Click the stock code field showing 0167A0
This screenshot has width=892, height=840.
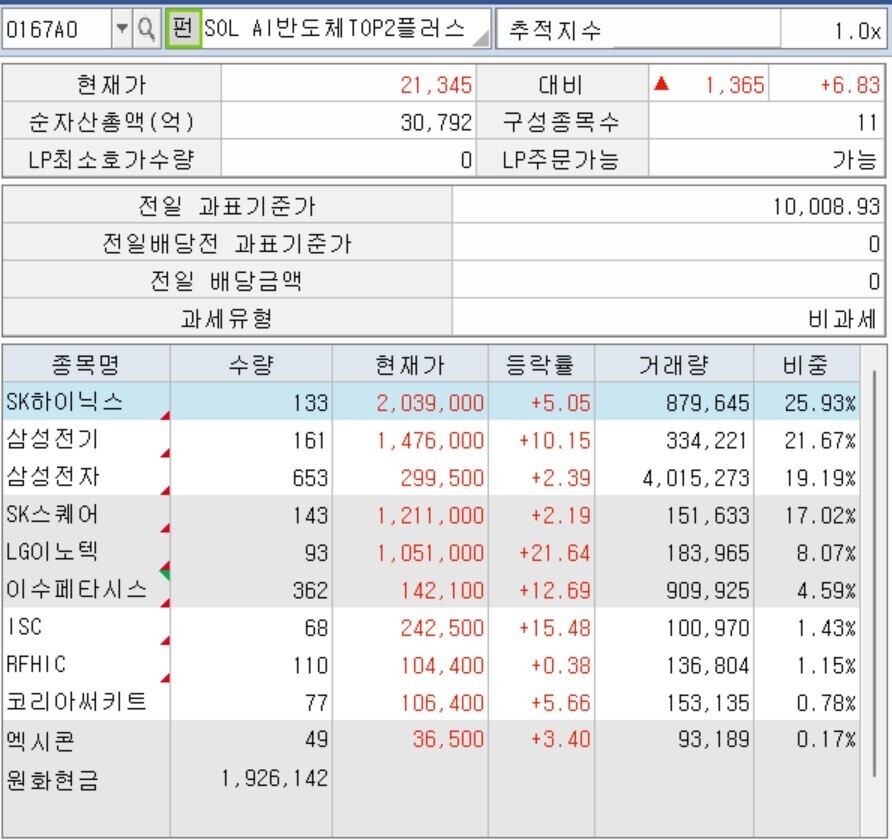(x=56, y=28)
